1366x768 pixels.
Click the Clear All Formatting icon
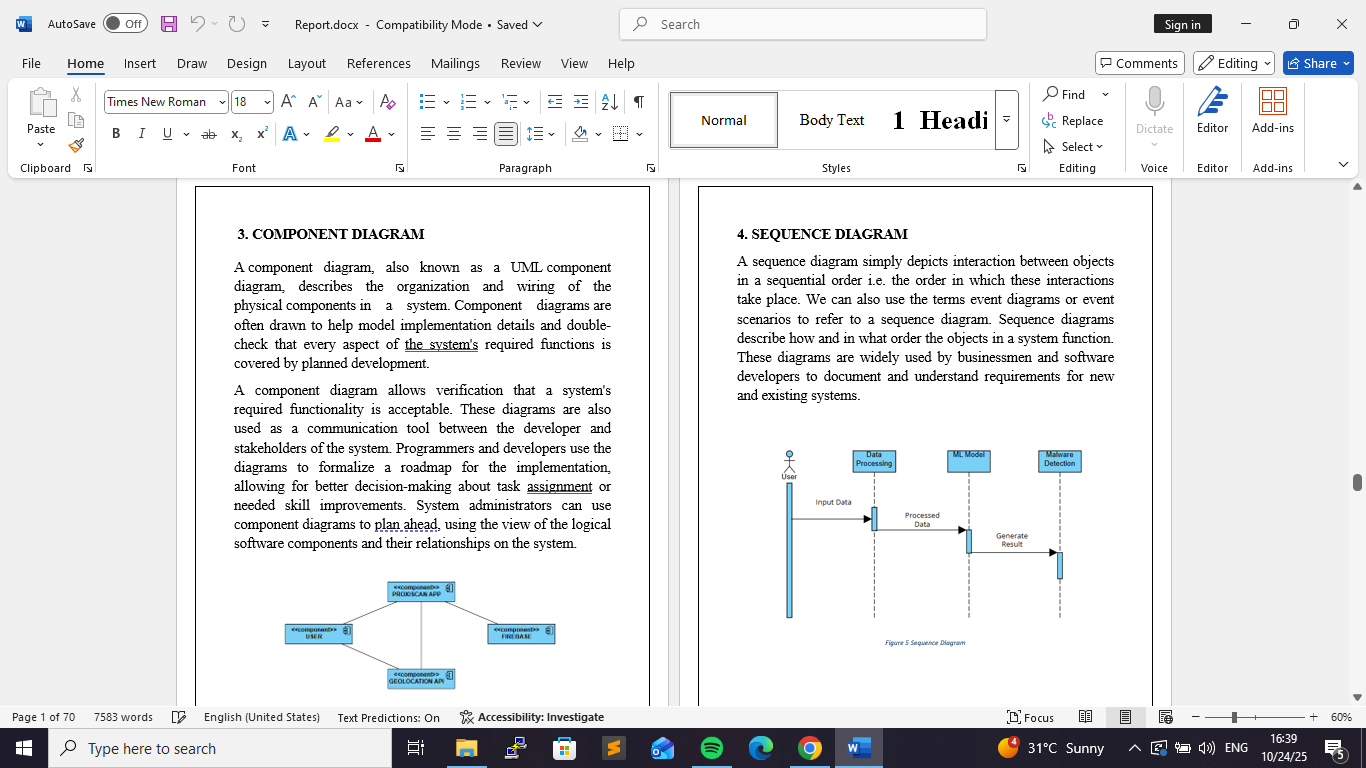coord(388,102)
